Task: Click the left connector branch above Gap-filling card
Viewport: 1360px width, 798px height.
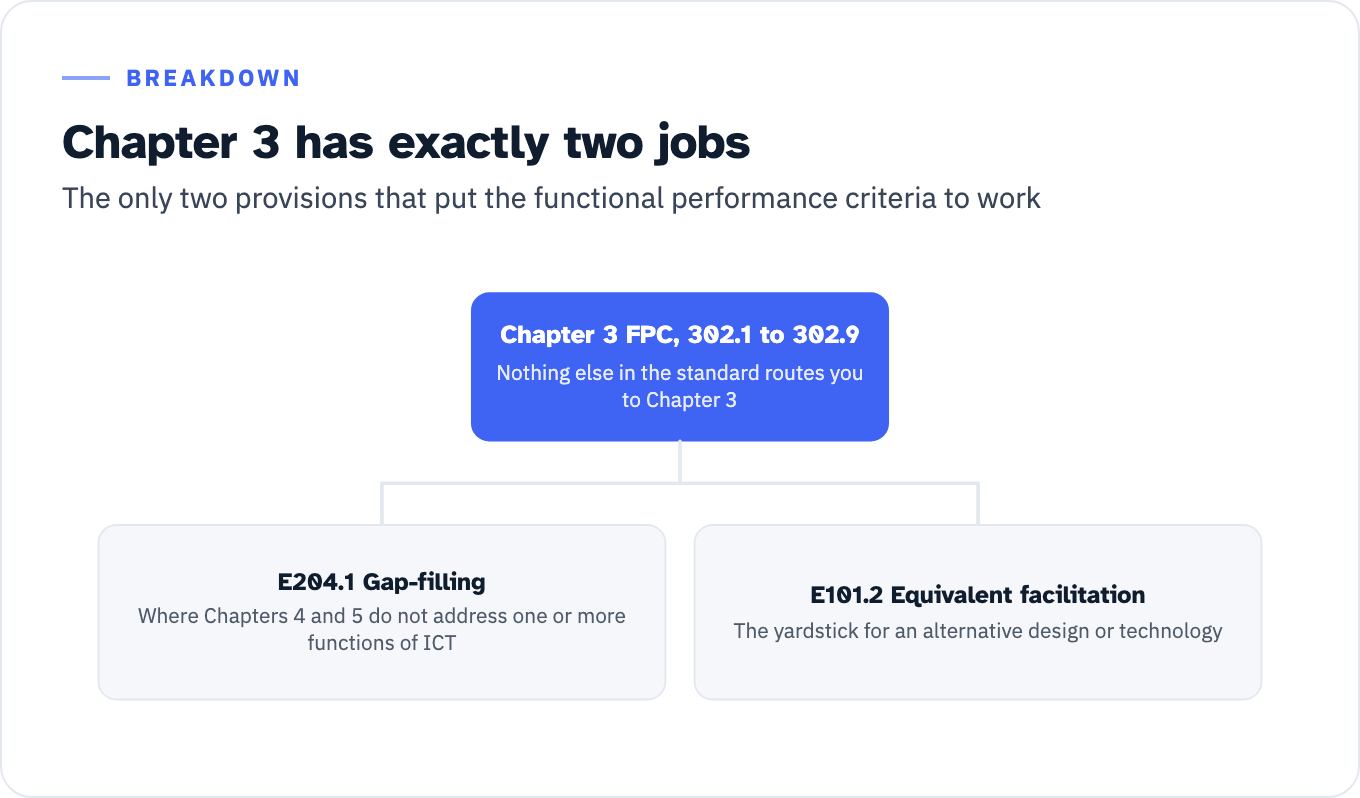Action: click(x=382, y=504)
